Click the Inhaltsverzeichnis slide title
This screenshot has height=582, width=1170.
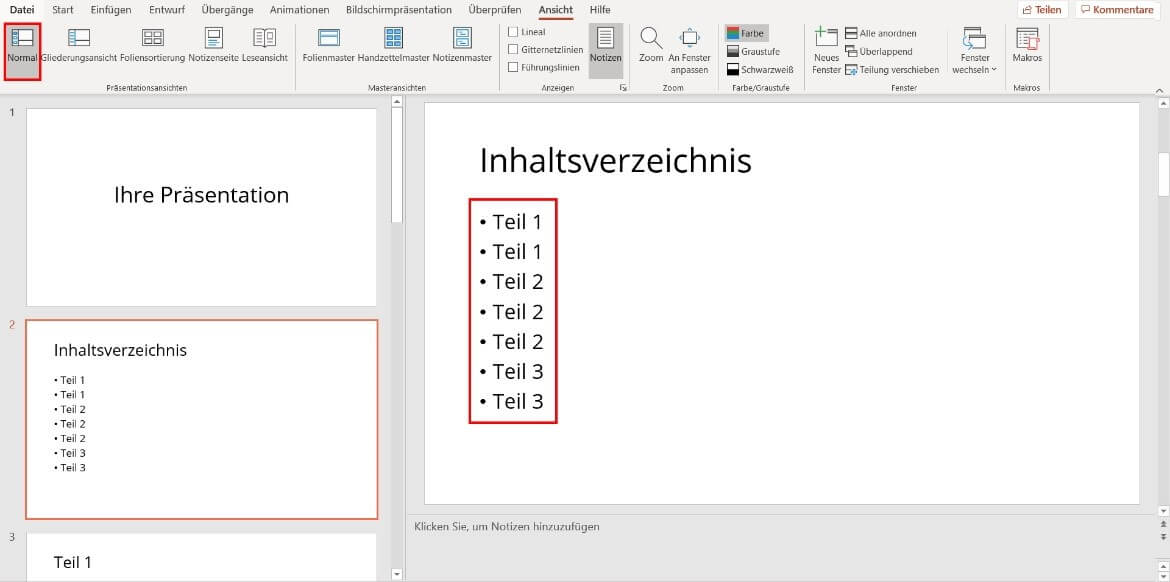615,160
